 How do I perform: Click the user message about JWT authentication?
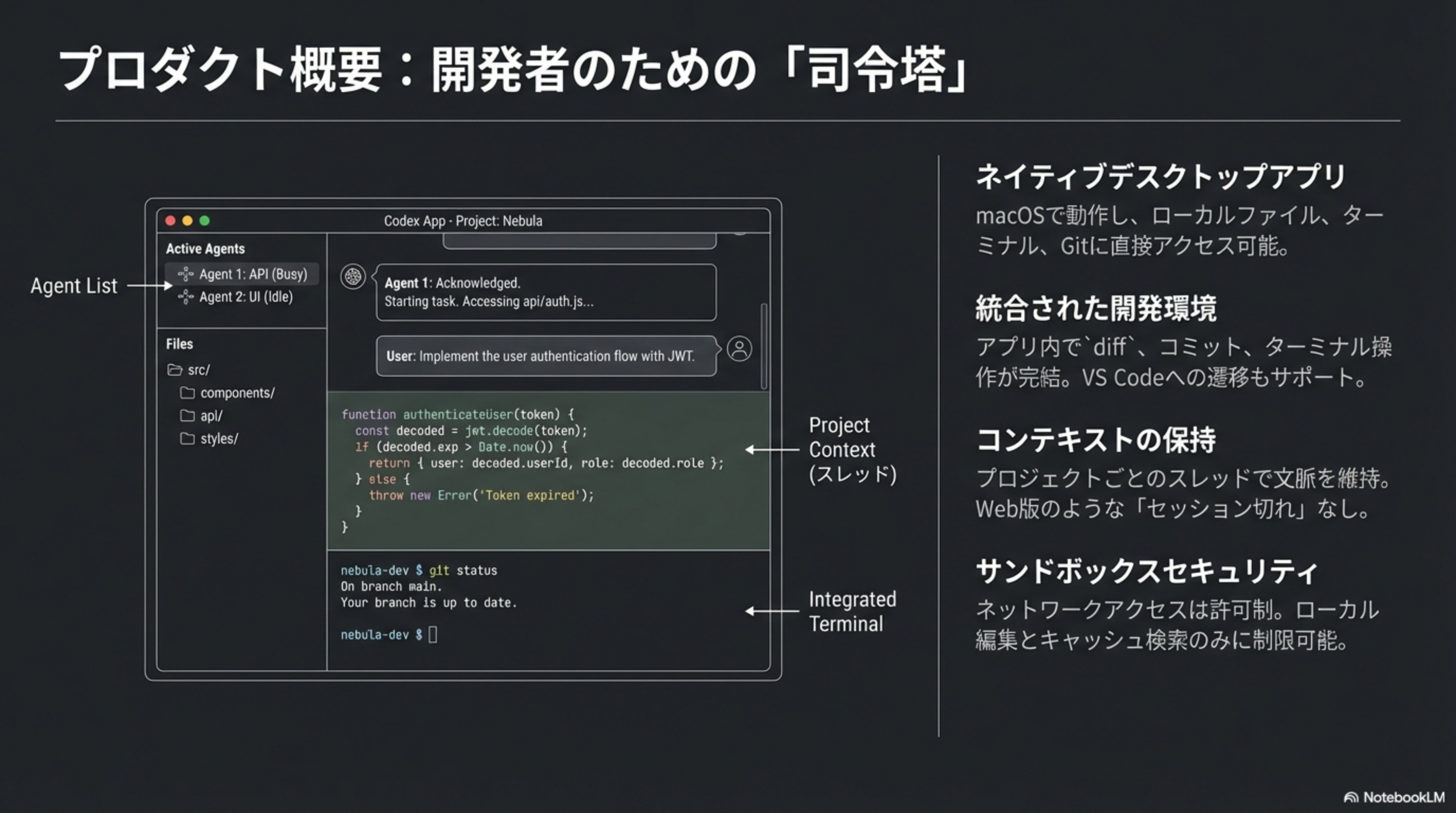[x=545, y=356]
